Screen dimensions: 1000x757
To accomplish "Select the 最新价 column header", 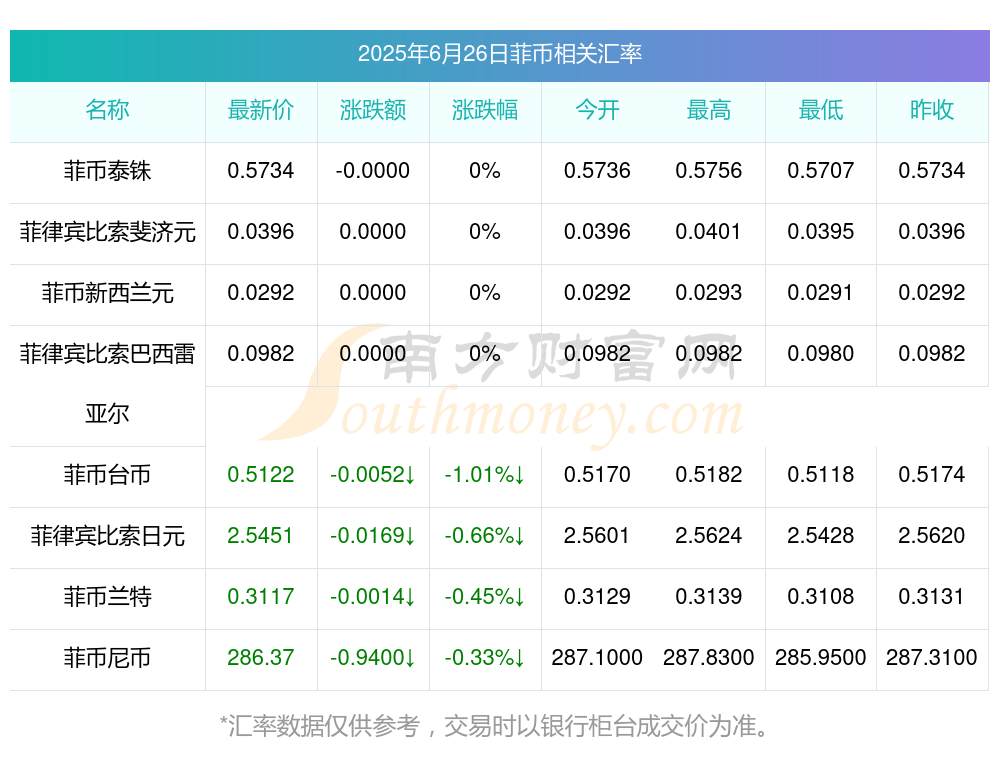I will click(x=261, y=110).
